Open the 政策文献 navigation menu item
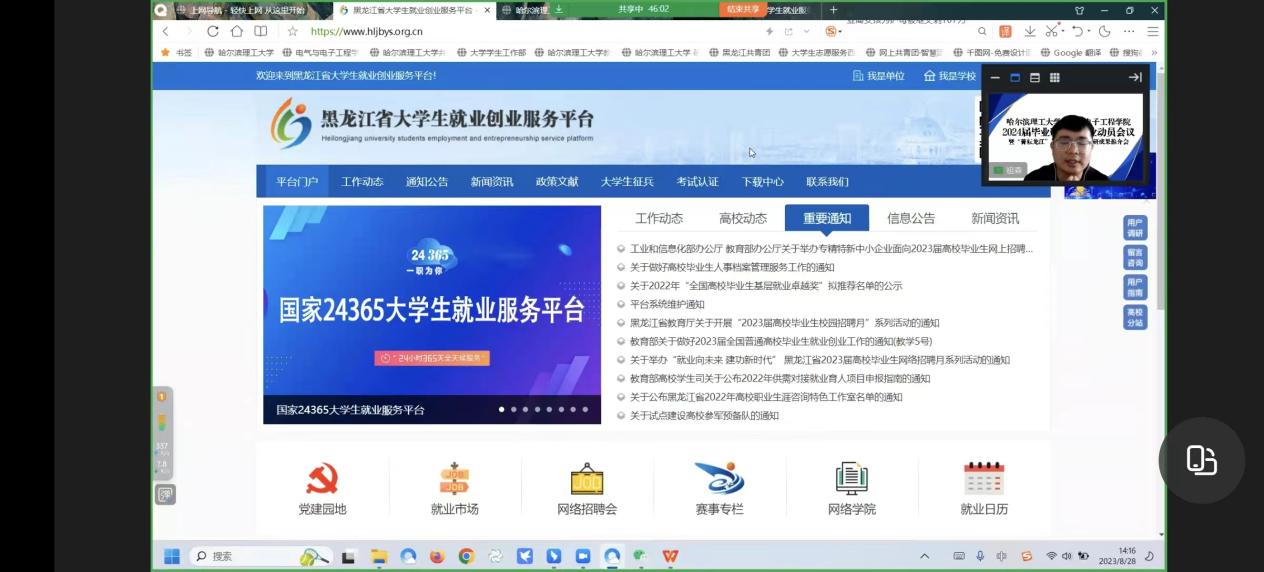Viewport: 1264px width, 572px height. pyautogui.click(x=557, y=181)
